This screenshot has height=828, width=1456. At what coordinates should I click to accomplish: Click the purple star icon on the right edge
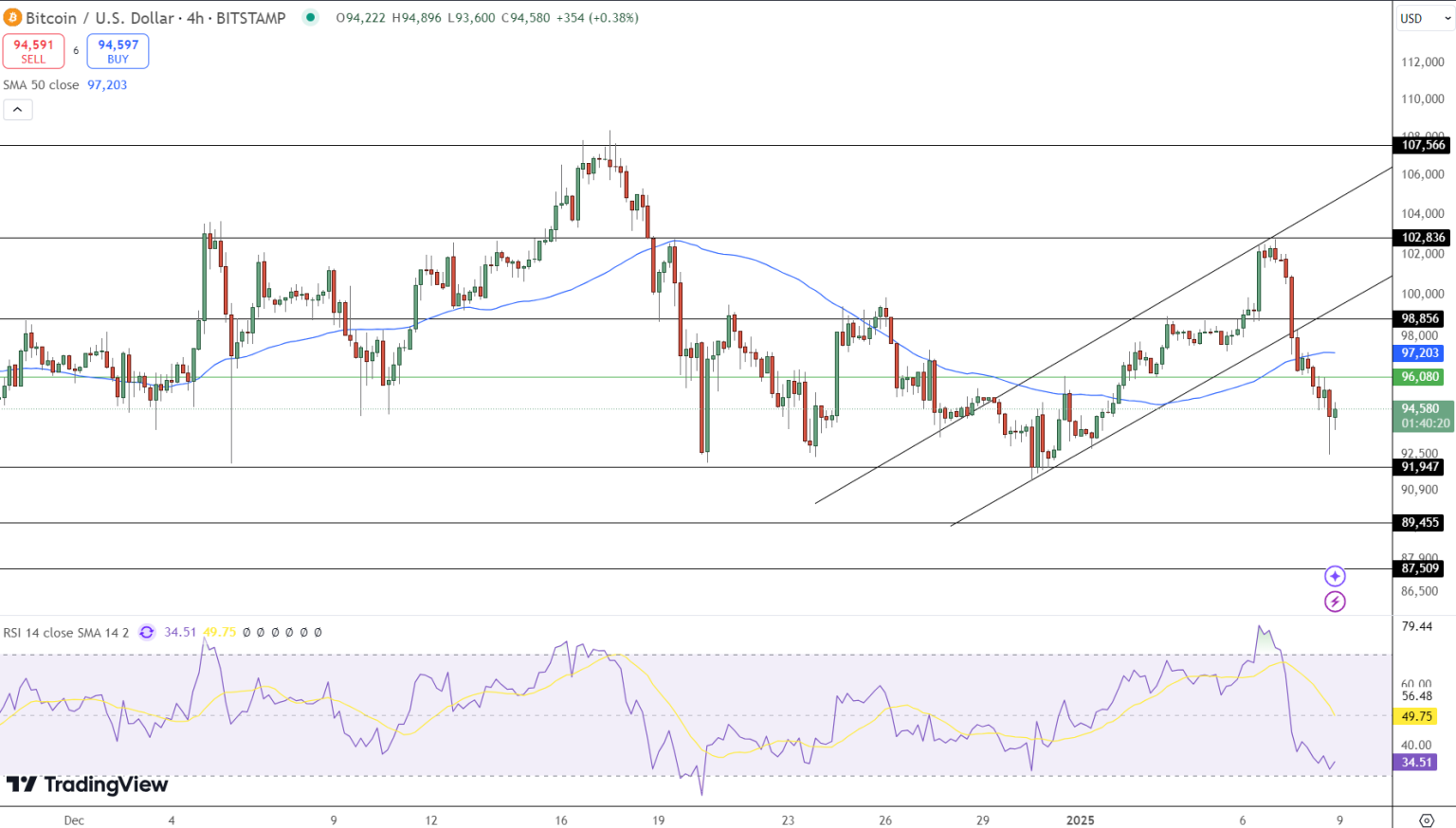1334,575
